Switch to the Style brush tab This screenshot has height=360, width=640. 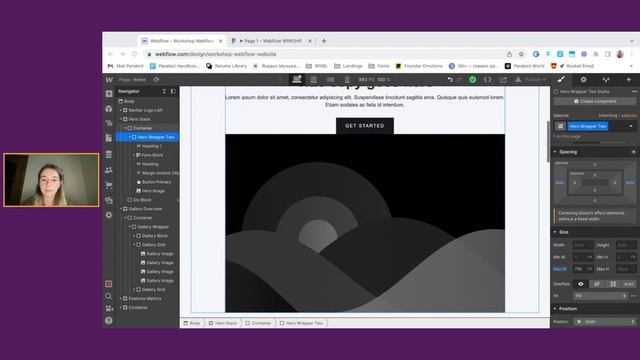coord(561,80)
